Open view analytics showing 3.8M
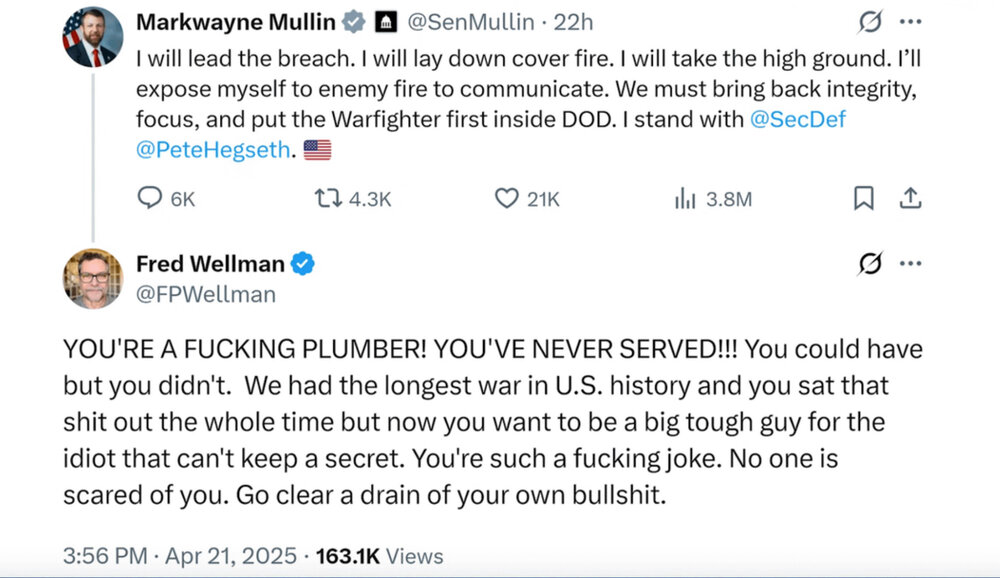 (x=686, y=199)
